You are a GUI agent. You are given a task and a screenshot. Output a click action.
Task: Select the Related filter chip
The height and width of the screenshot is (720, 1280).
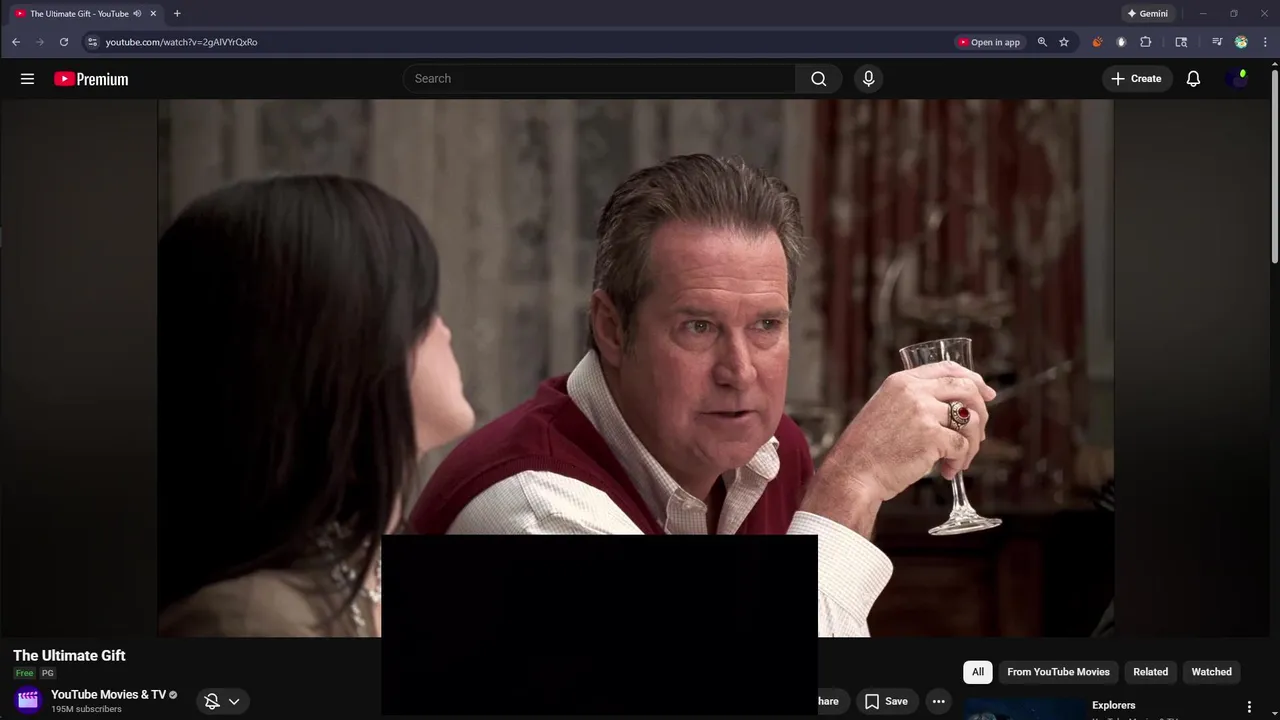[1150, 672]
